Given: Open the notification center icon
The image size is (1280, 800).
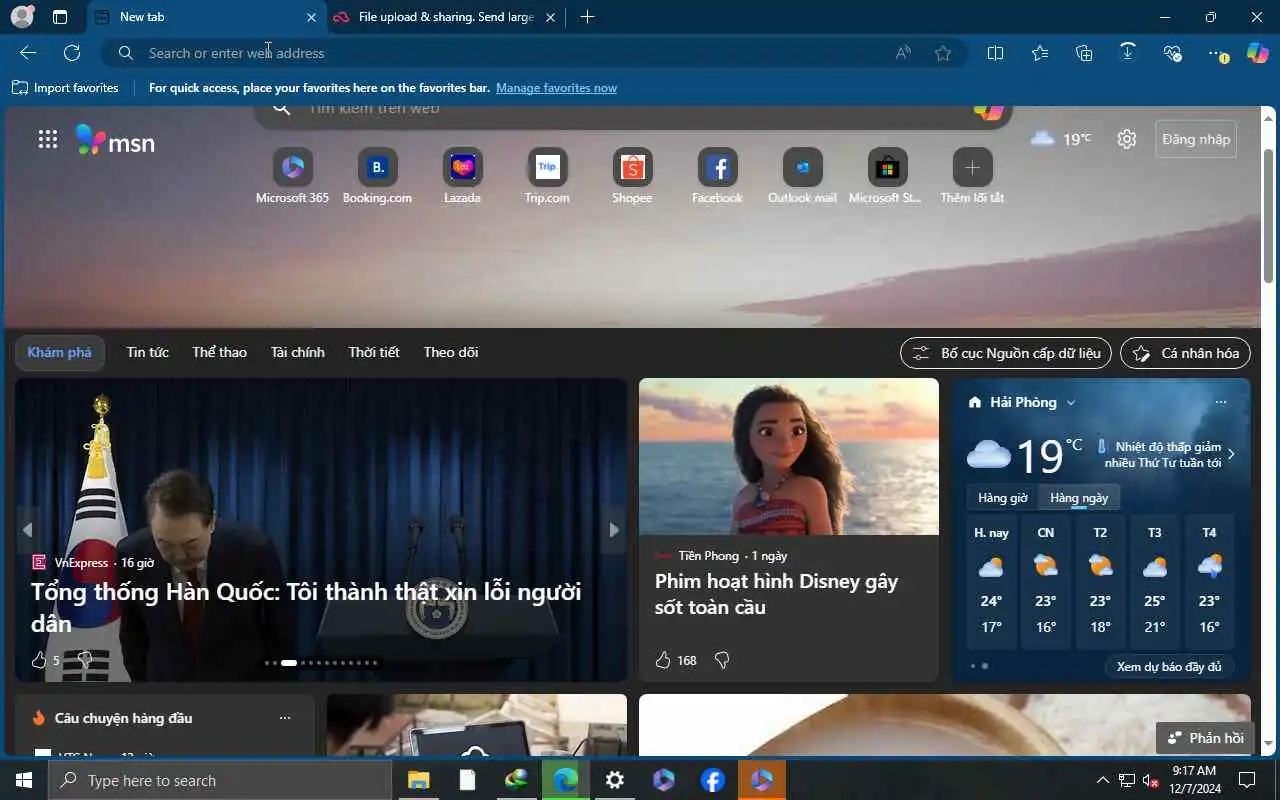Looking at the screenshot, I should (1247, 780).
